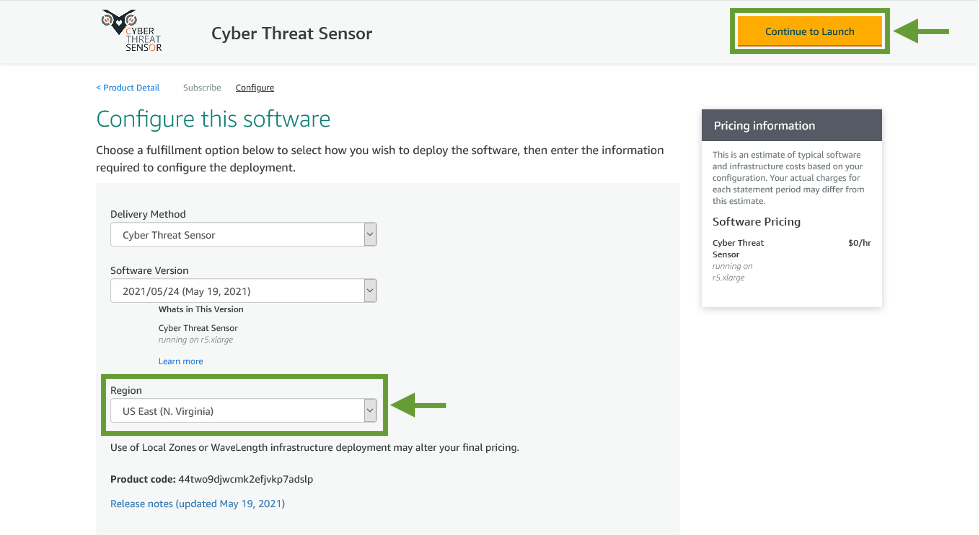Click the $0/hr price value
The width and height of the screenshot is (979, 535).
(859, 243)
